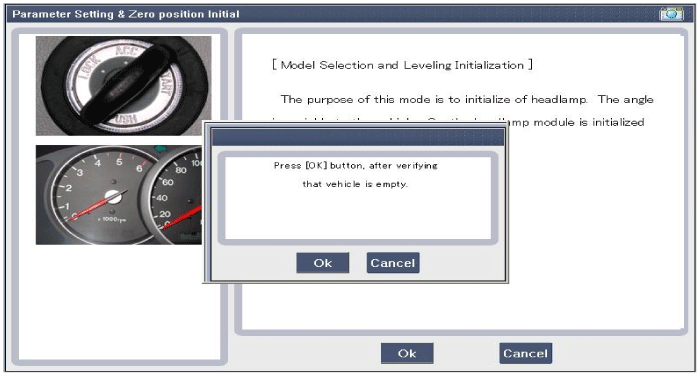Click the ignition key switch picture
700x376 pixels.
pos(124,86)
